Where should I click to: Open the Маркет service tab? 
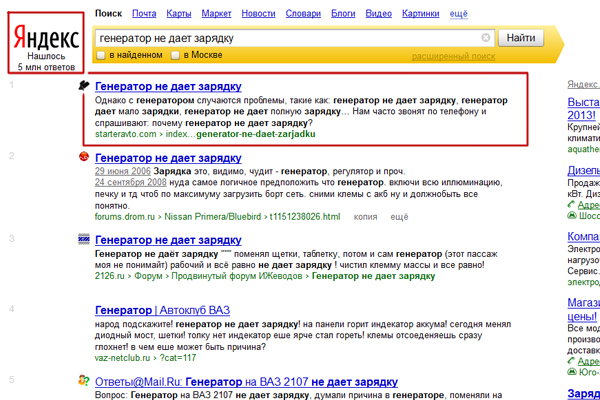point(217,14)
